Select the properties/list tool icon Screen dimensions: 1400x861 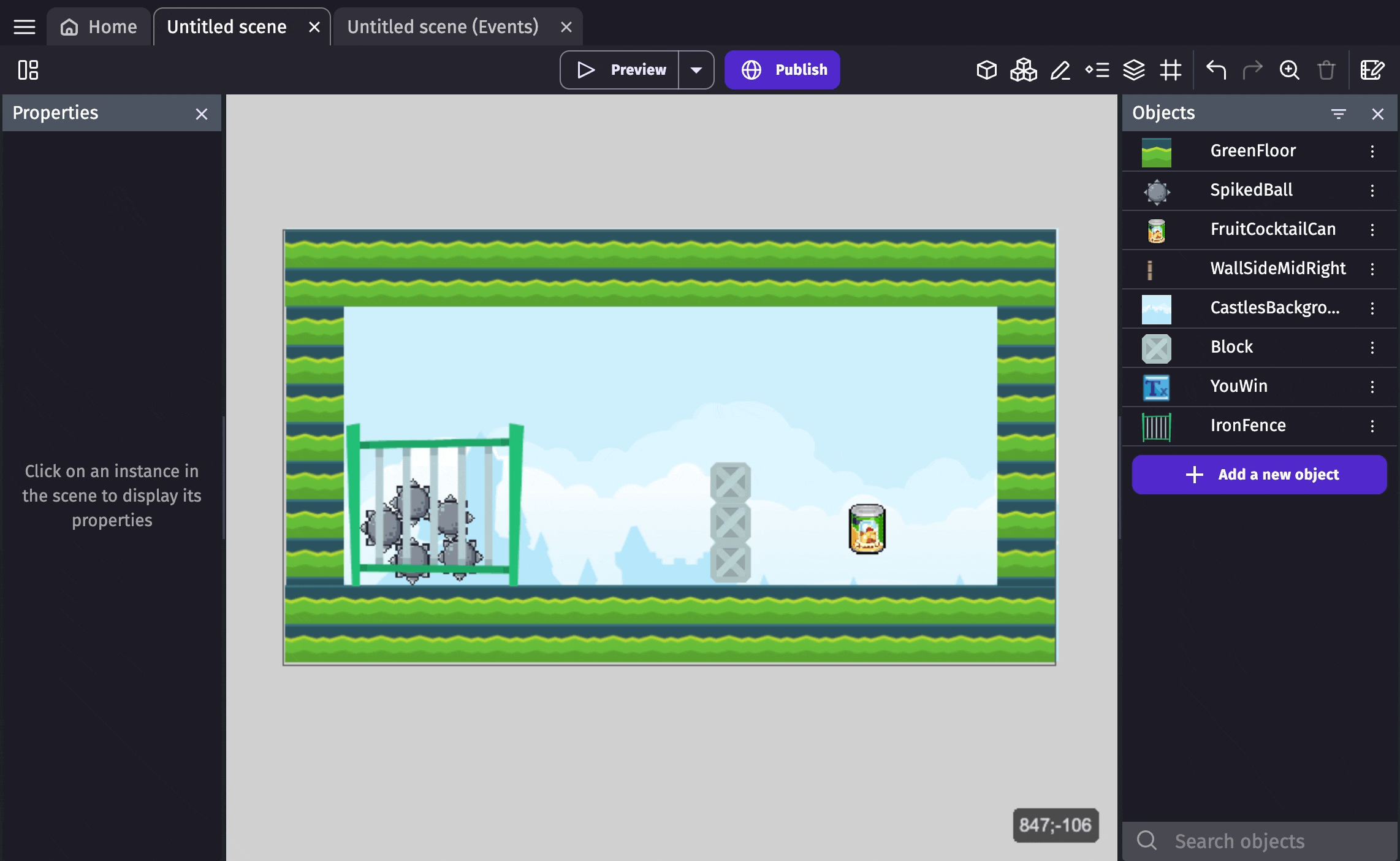[x=1097, y=69]
